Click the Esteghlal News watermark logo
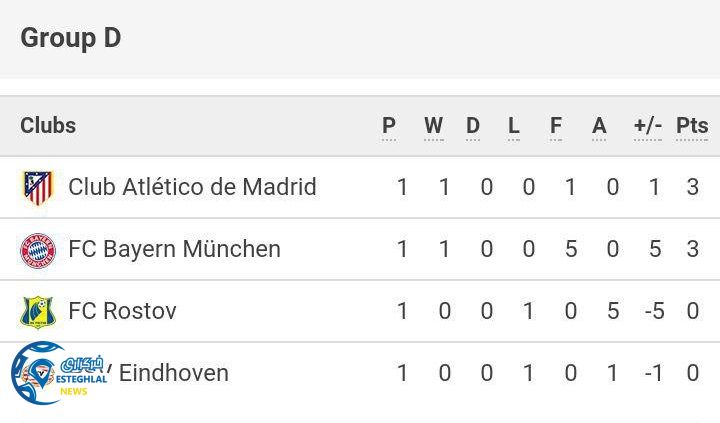The width and height of the screenshot is (720, 423). pos(52,374)
